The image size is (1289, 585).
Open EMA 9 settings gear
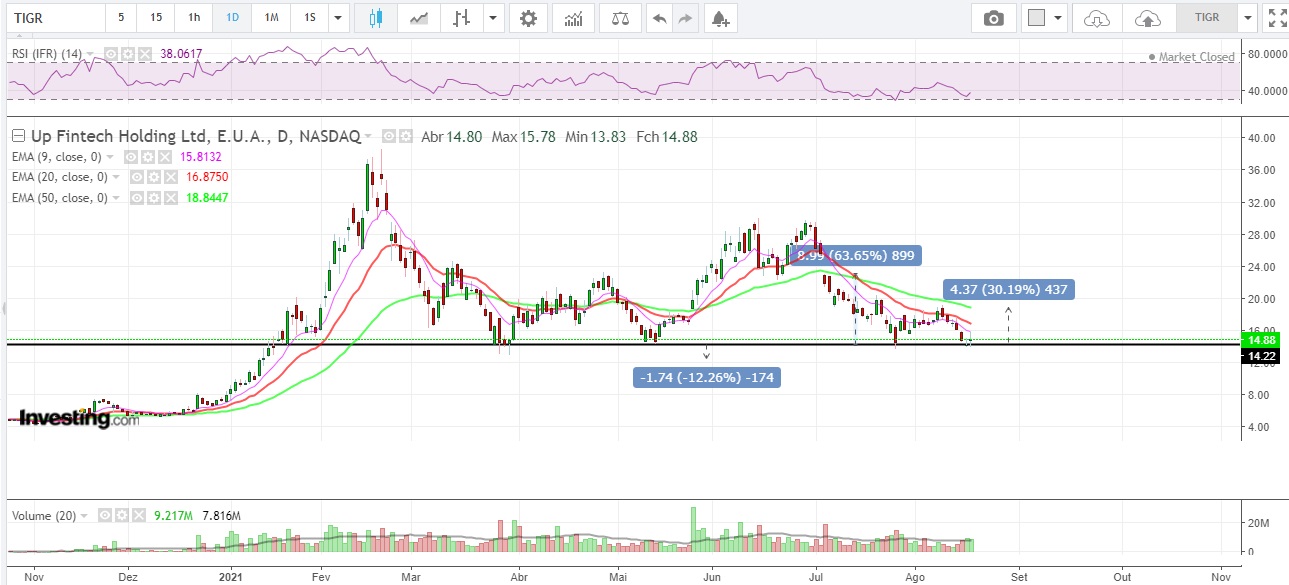146,157
